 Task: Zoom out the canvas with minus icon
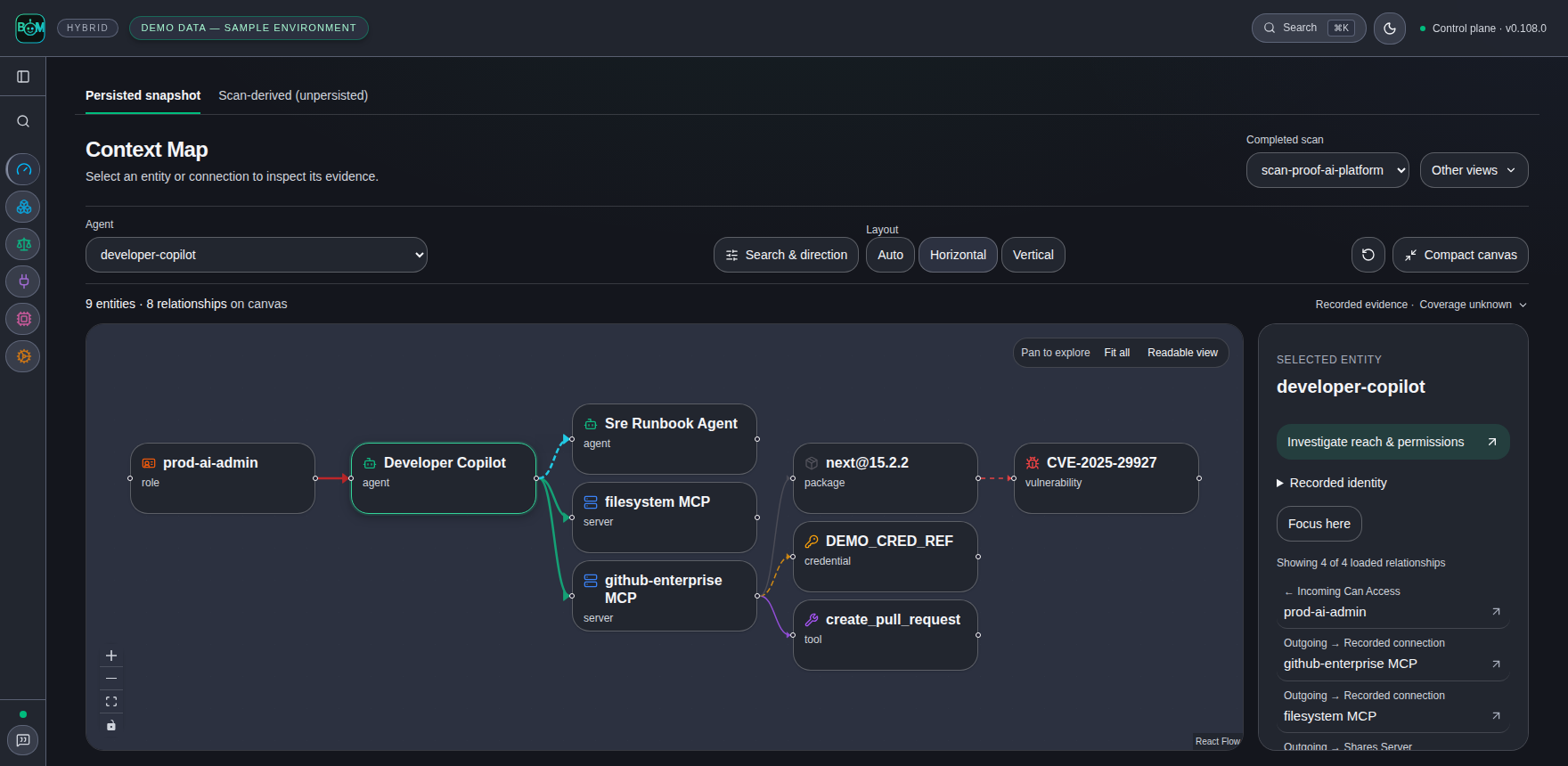pos(111,679)
